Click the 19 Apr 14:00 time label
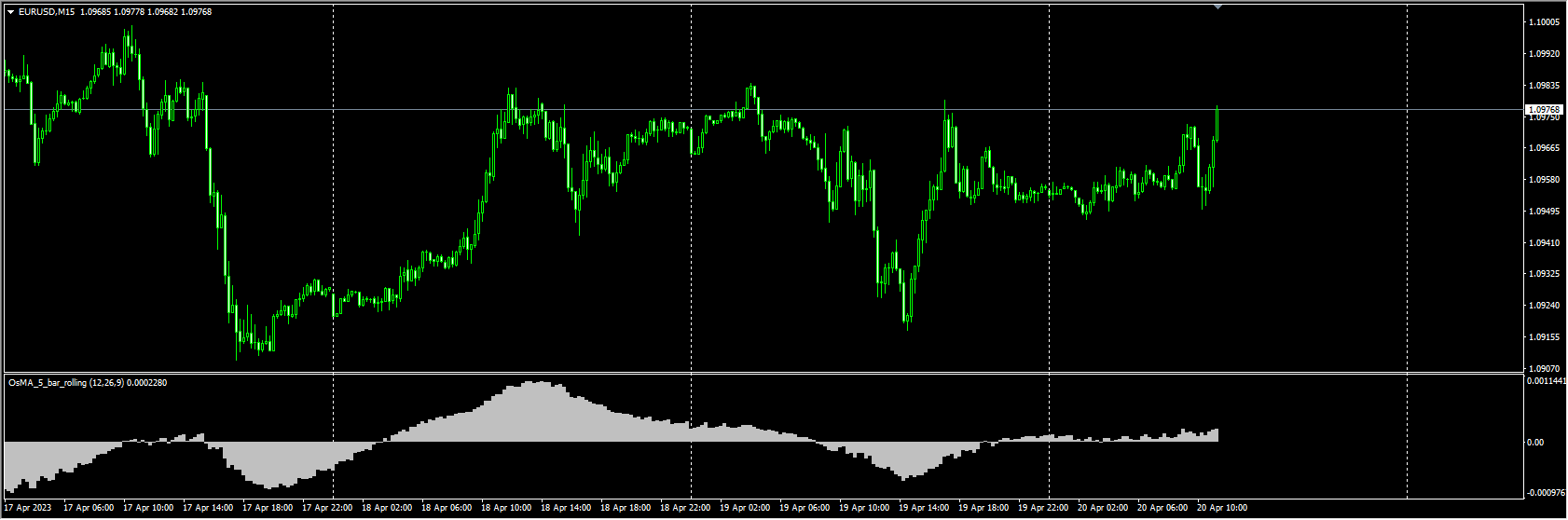Image resolution: width=1568 pixels, height=520 pixels. [926, 509]
